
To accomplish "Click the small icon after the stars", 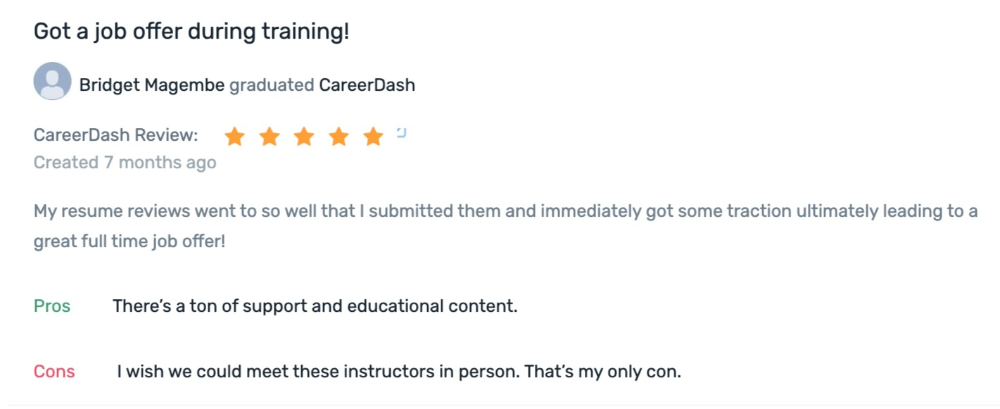I will point(402,133).
